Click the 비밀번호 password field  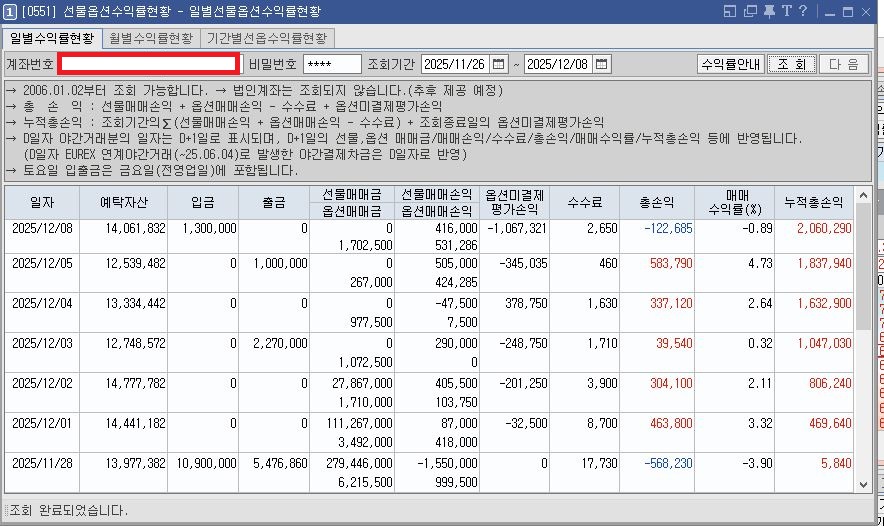(x=332, y=64)
